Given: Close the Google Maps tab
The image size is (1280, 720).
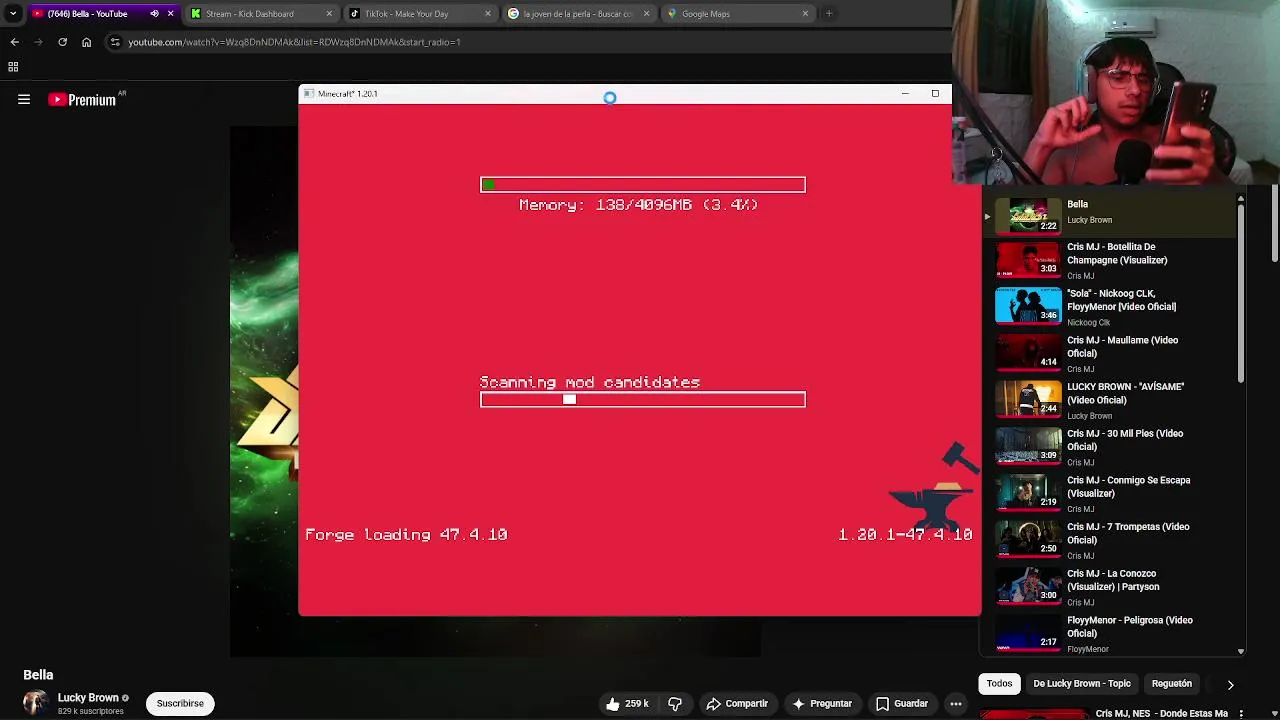Looking at the screenshot, I should [x=805, y=14].
